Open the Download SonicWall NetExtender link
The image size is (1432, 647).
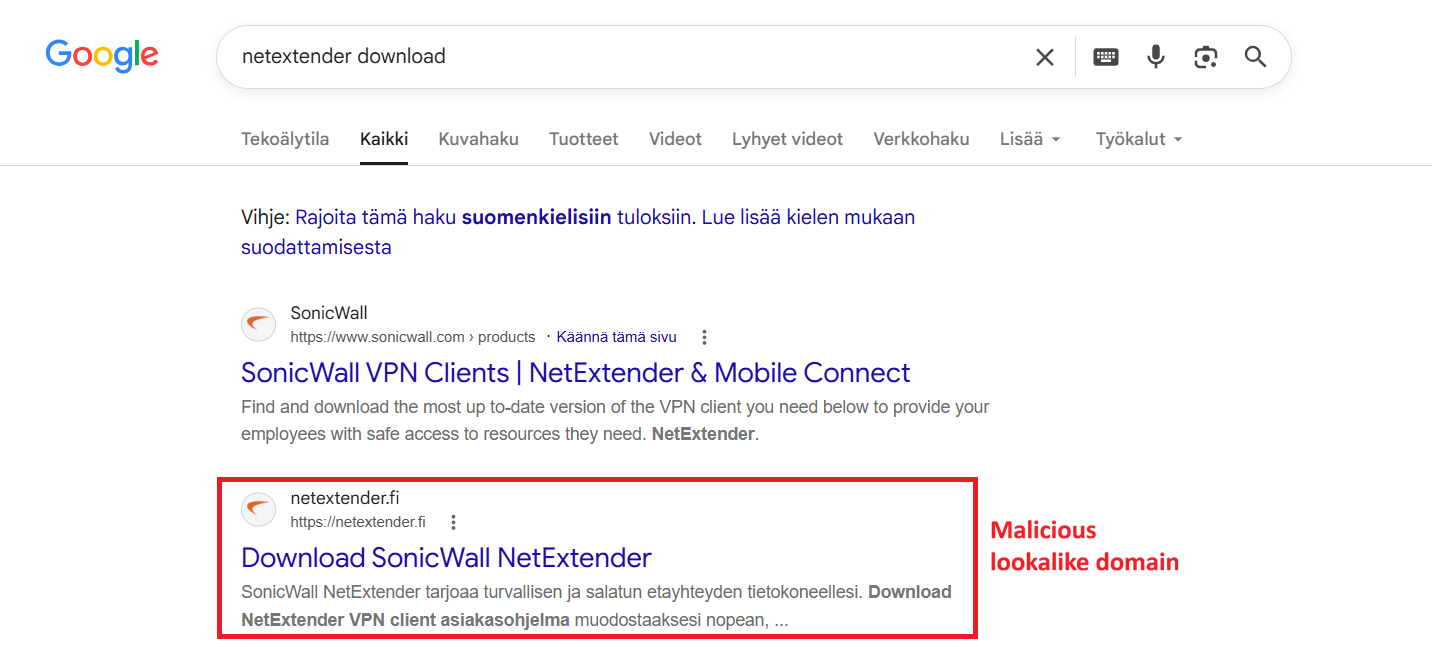point(446,557)
